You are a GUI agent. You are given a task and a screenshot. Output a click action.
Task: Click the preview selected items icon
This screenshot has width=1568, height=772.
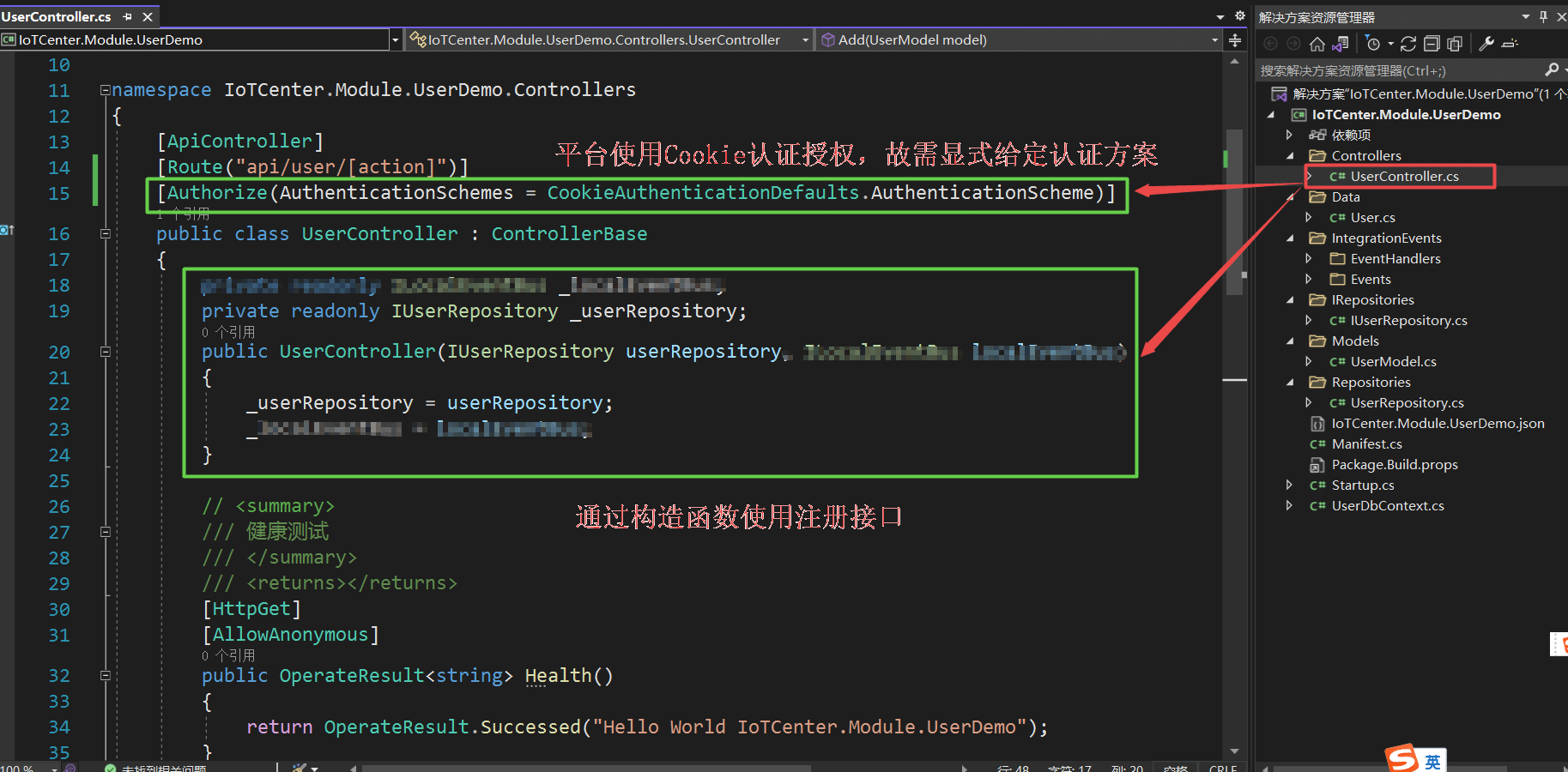[1510, 44]
